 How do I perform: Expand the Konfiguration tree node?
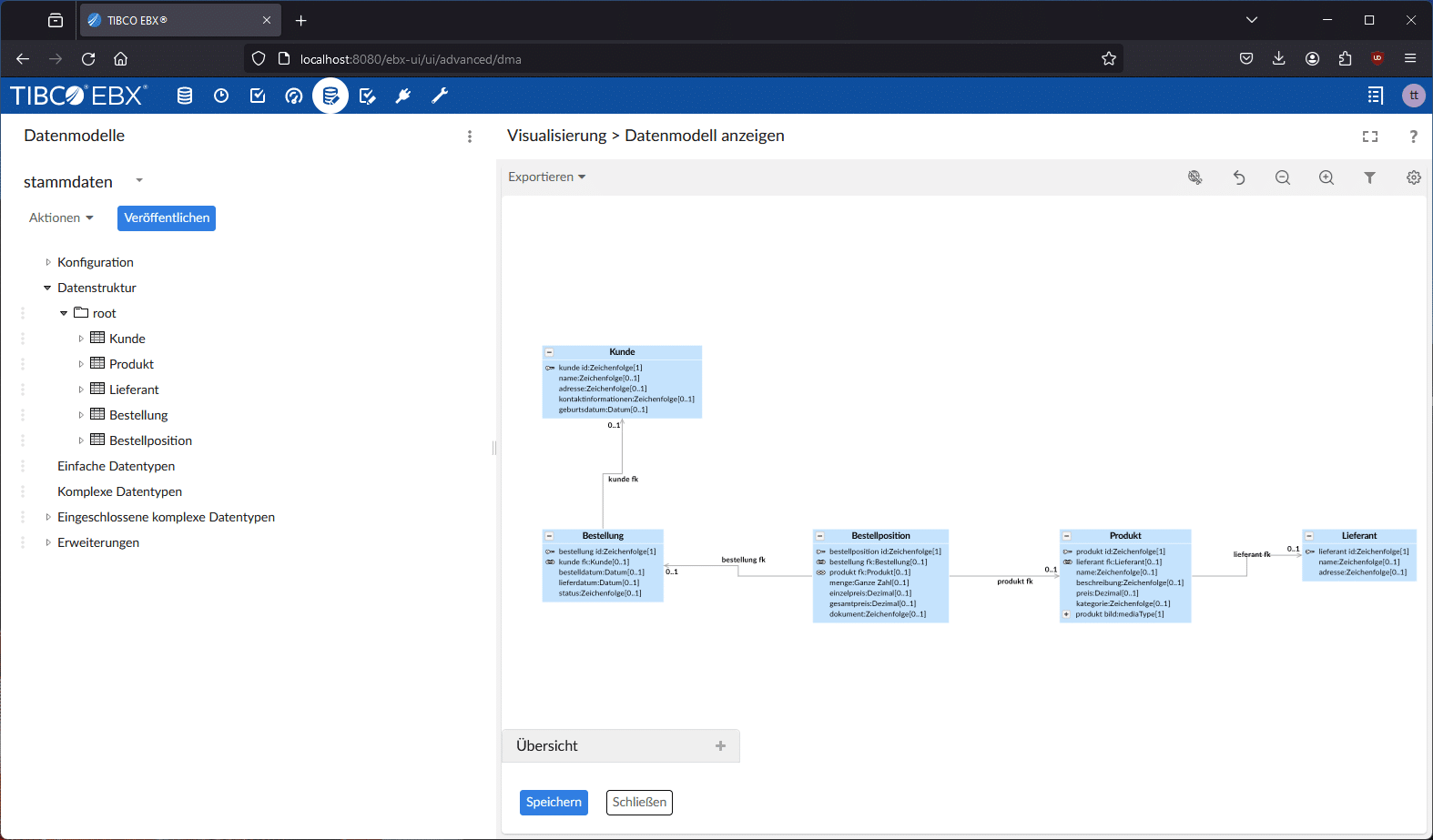tap(48, 262)
